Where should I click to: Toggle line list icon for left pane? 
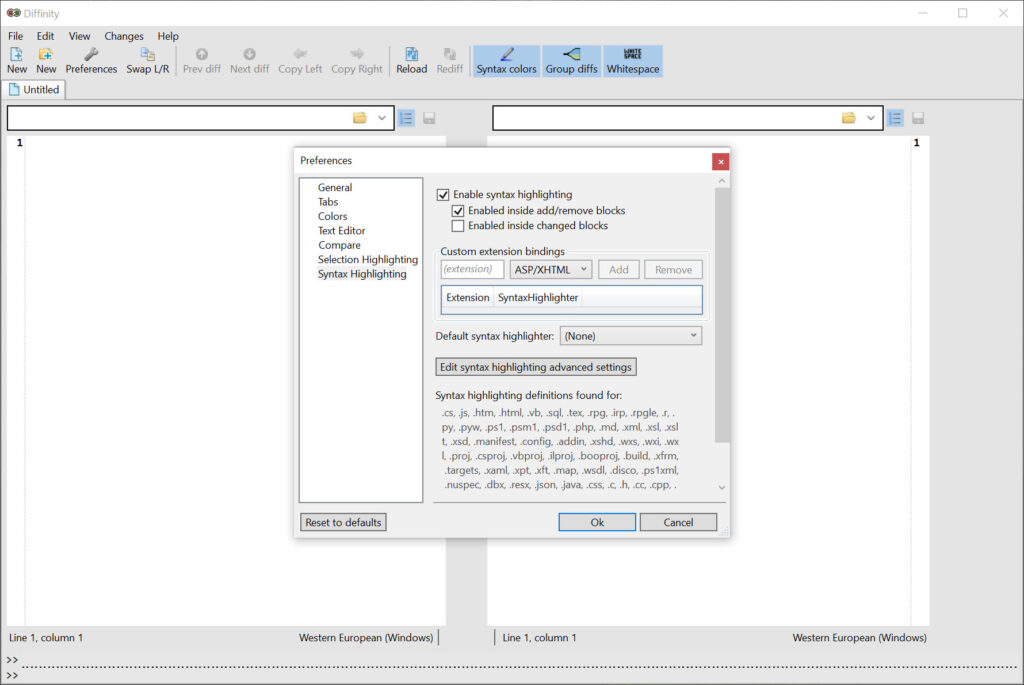pyautogui.click(x=406, y=118)
